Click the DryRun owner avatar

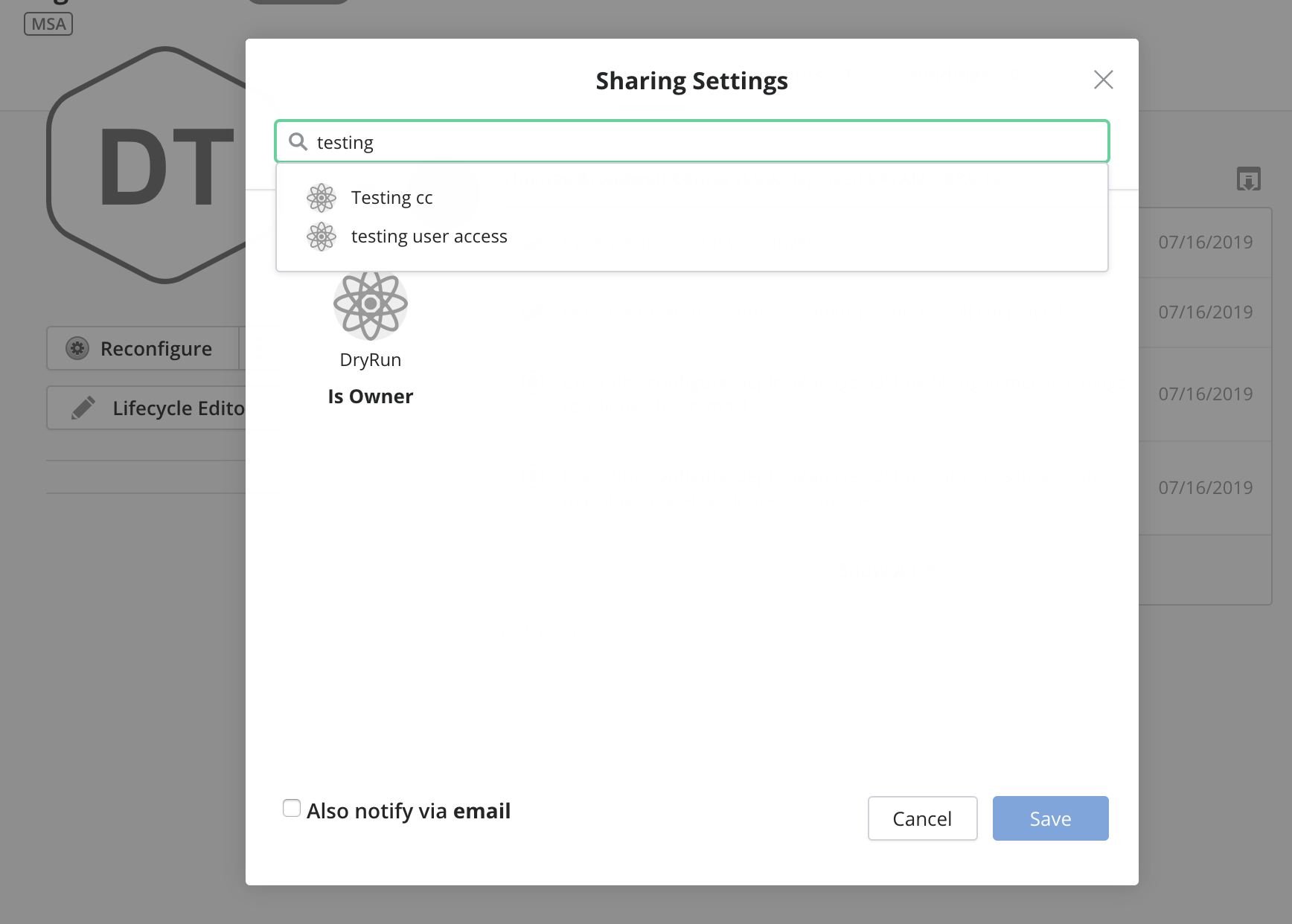pyautogui.click(x=371, y=304)
